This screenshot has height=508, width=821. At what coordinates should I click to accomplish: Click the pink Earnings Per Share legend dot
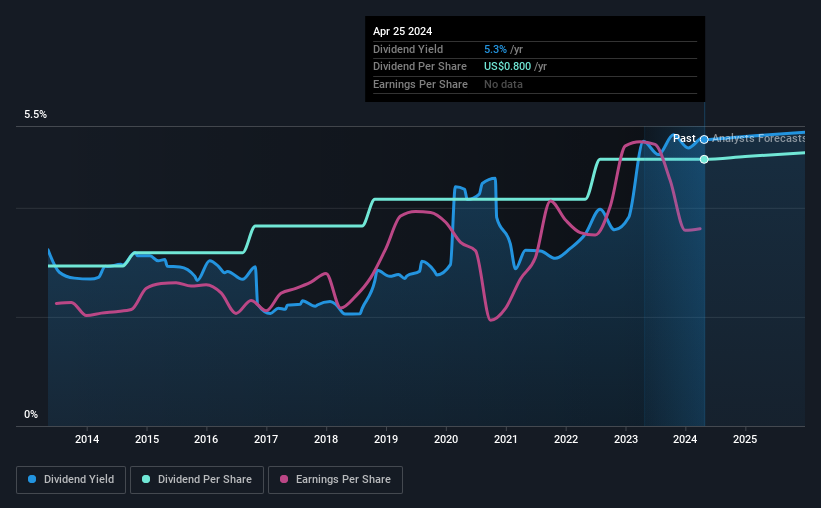click(284, 479)
